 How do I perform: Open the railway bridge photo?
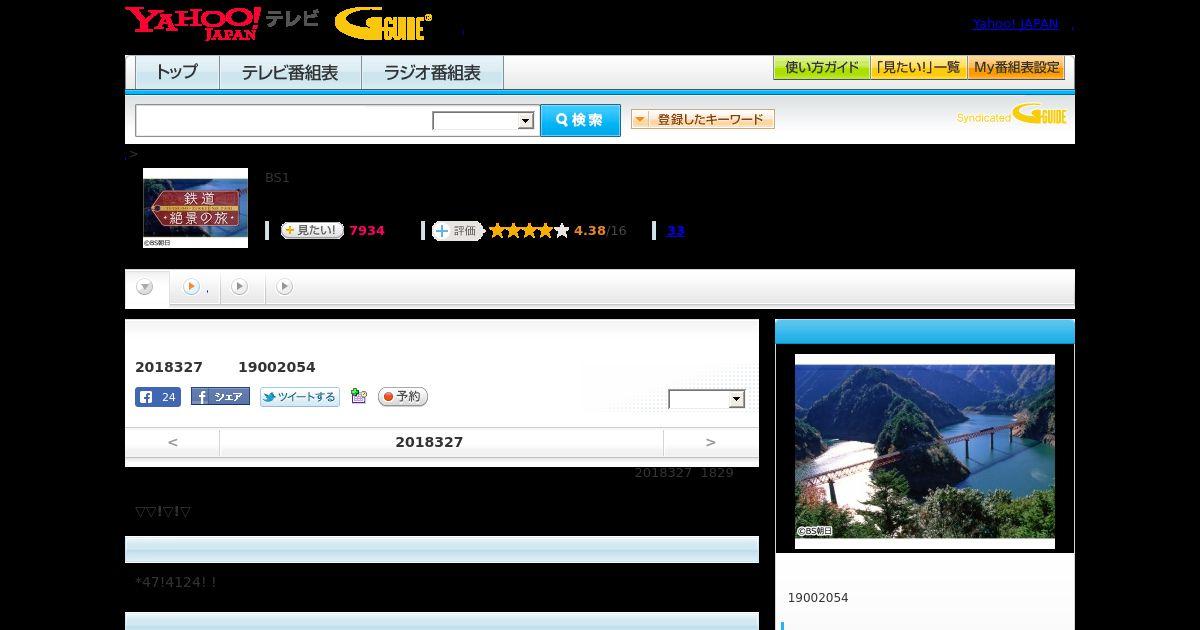pyautogui.click(x=925, y=451)
